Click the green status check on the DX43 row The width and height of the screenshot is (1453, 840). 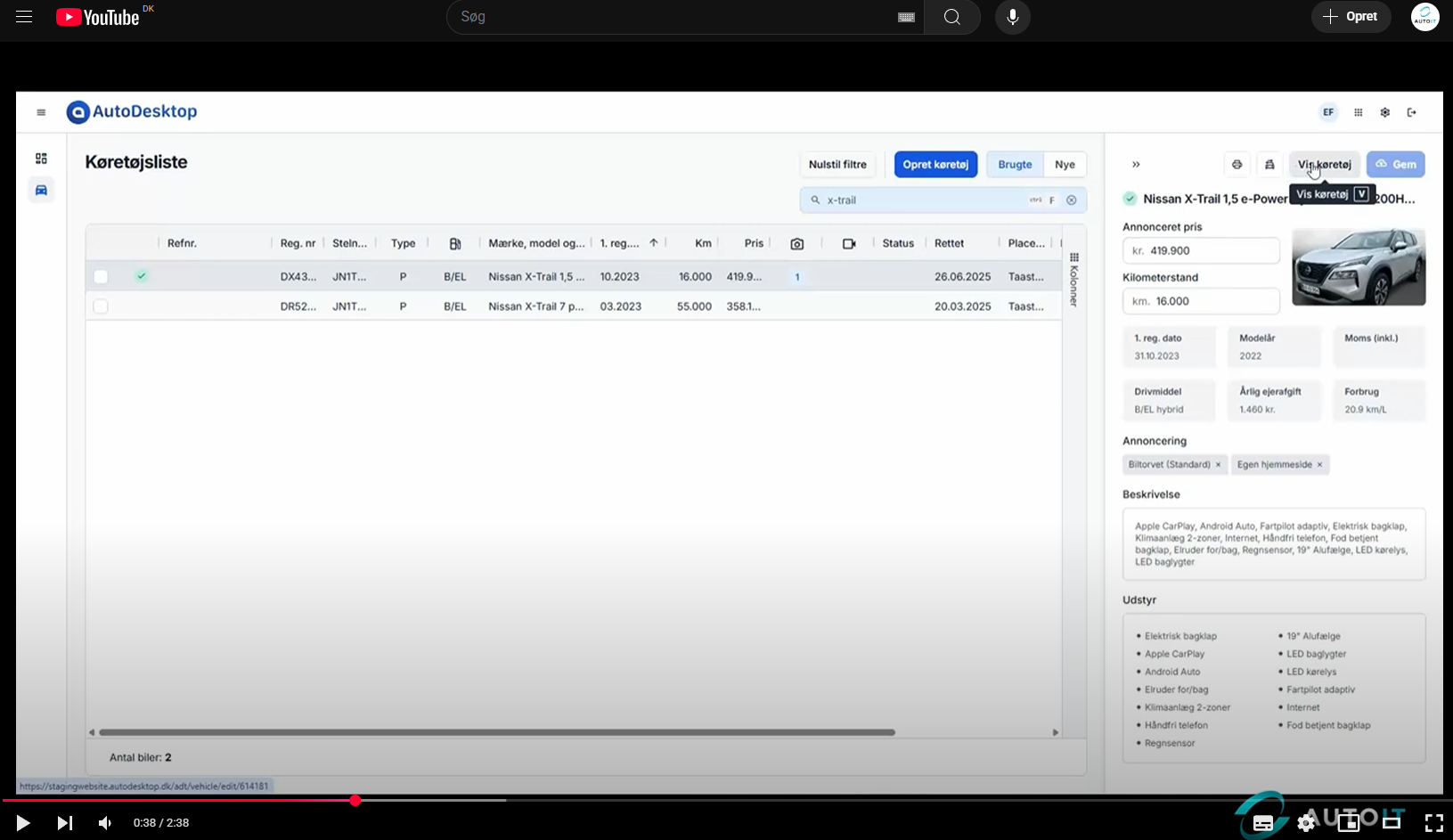point(142,276)
